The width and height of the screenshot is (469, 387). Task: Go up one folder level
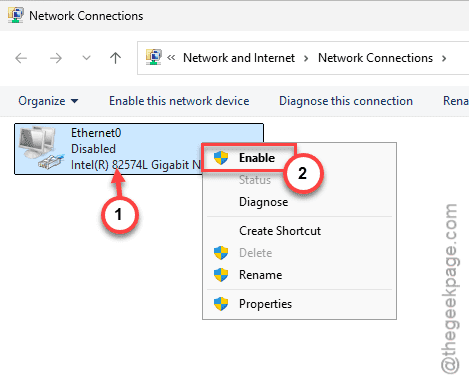[x=115, y=58]
